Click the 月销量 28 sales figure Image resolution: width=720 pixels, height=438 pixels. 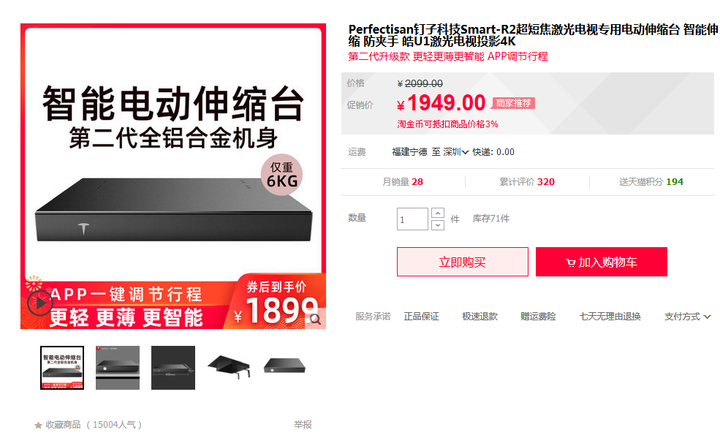click(403, 182)
